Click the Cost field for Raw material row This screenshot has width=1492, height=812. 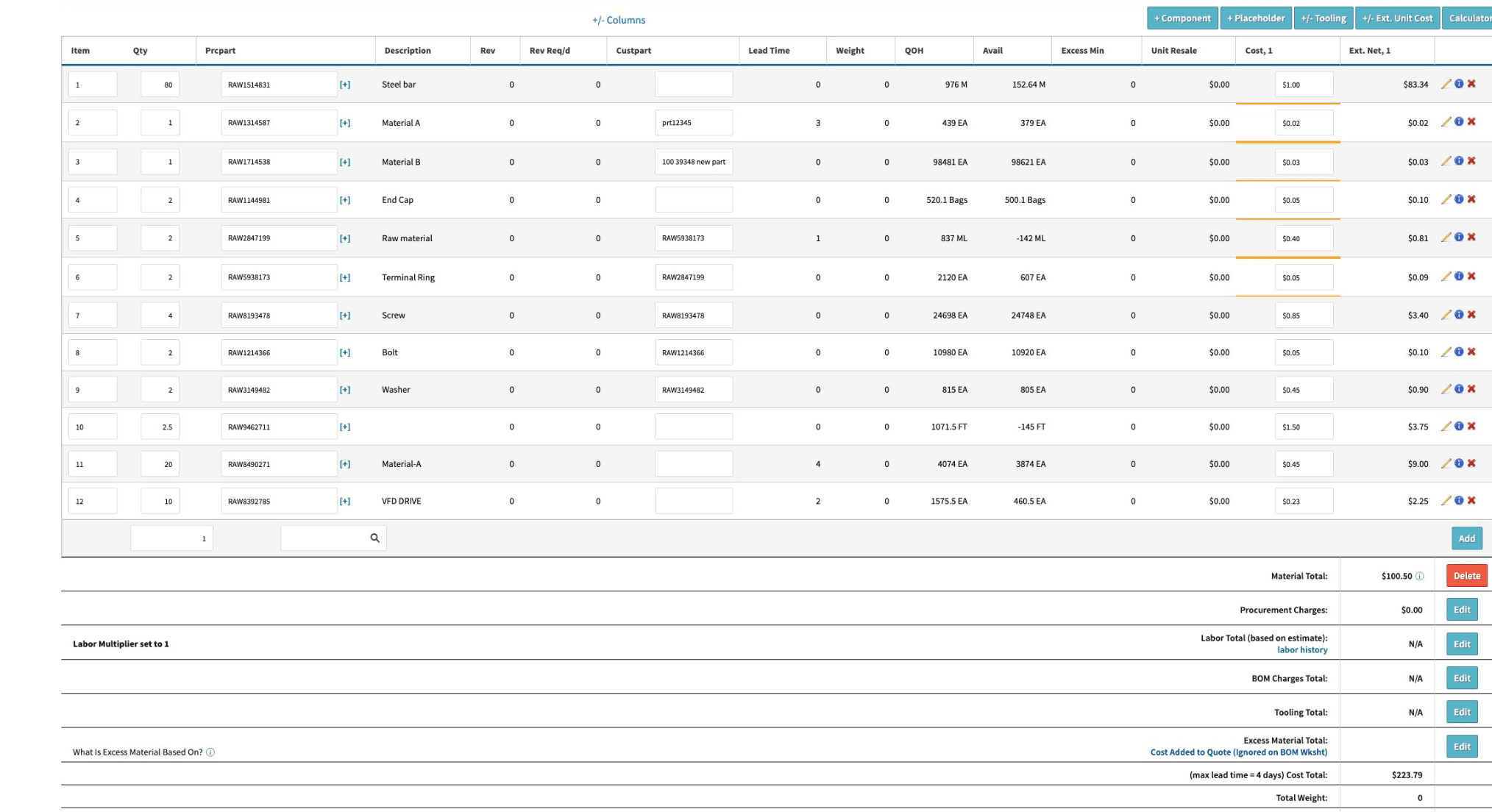[x=1304, y=238]
